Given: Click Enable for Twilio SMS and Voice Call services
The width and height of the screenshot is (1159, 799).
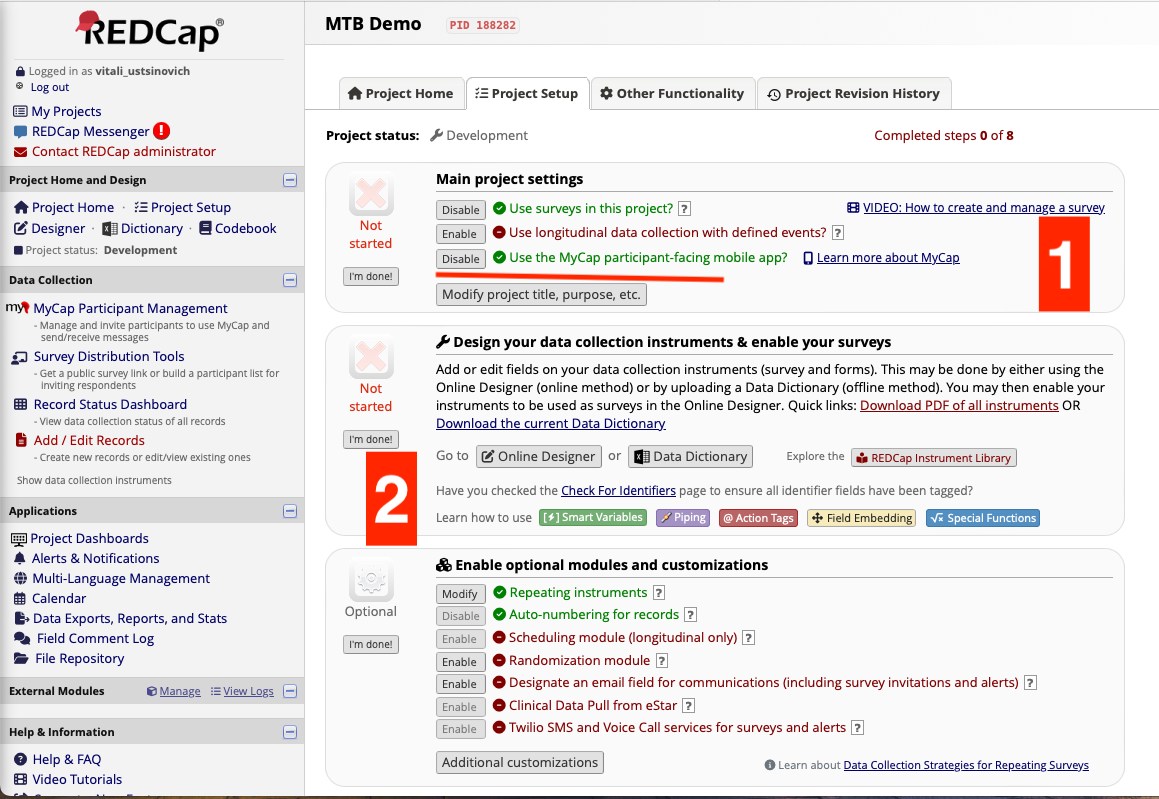Looking at the screenshot, I should (x=460, y=729).
